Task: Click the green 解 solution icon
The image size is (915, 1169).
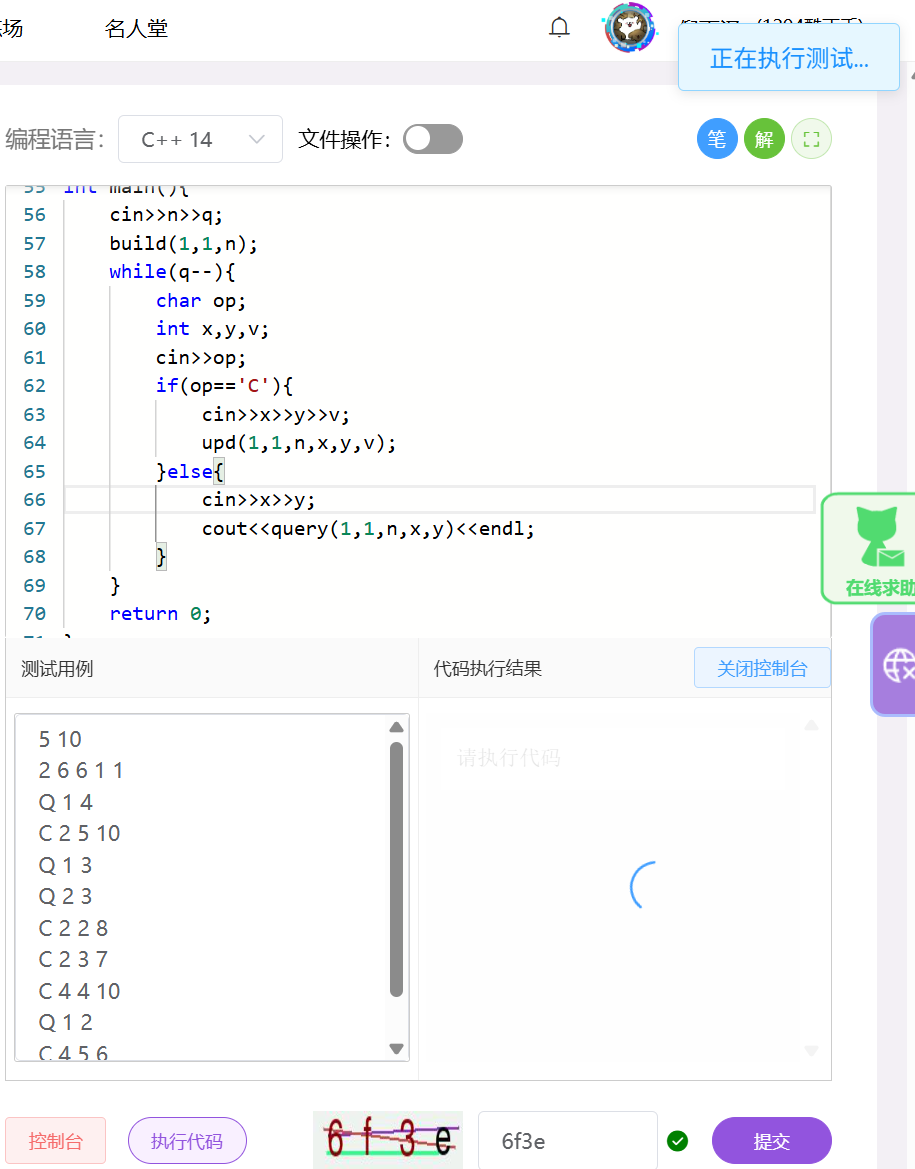Action: (x=764, y=139)
